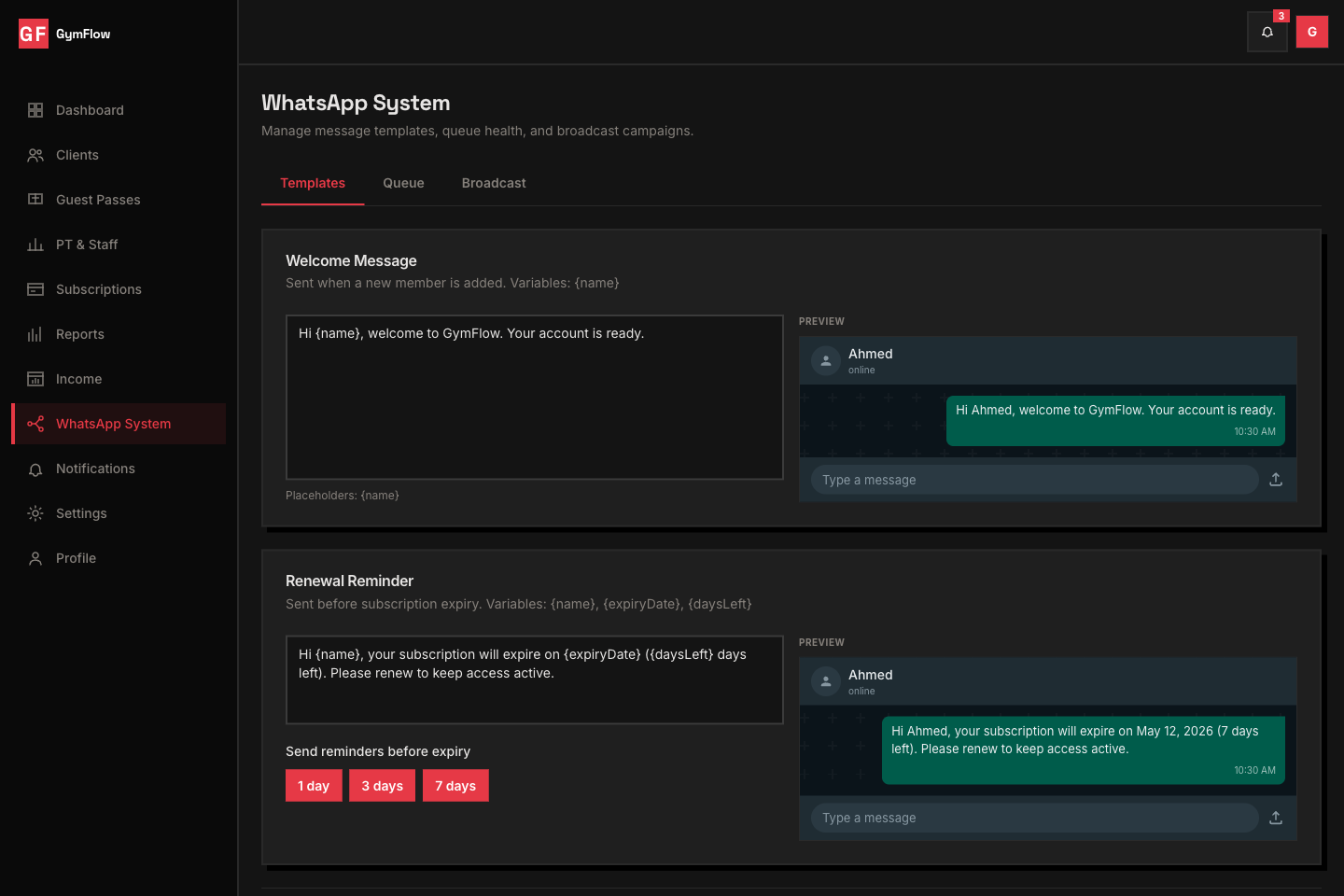The image size is (1344, 896).
Task: Toggle the 1 day reminder option
Action: coord(314,786)
